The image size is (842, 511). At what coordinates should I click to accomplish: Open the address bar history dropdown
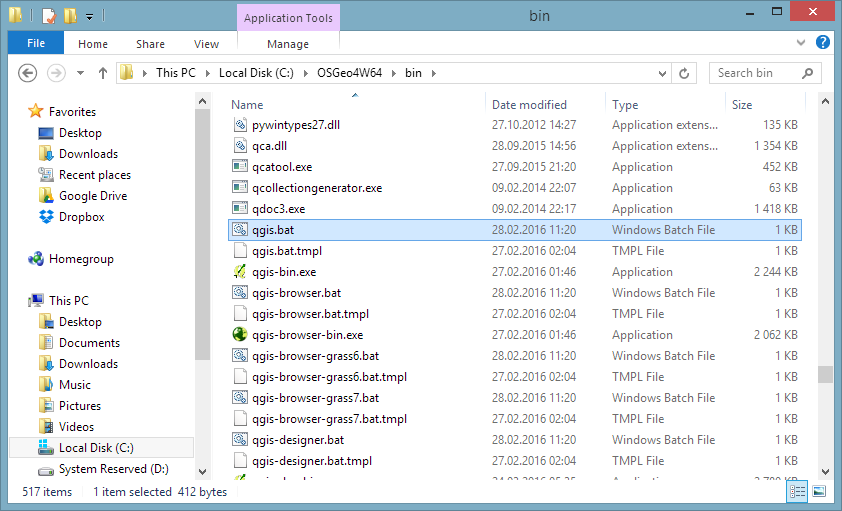pos(661,73)
